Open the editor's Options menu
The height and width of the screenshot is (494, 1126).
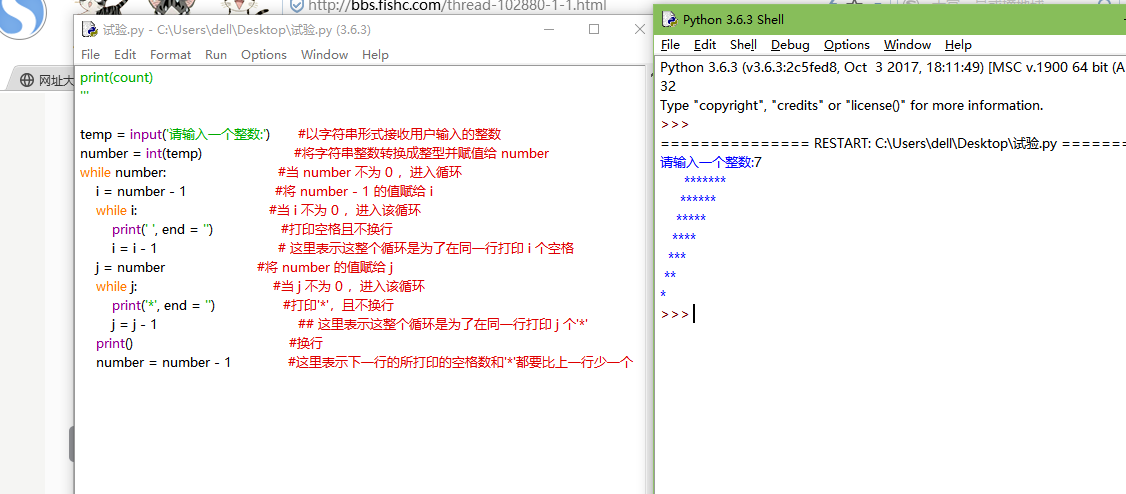(x=263, y=55)
